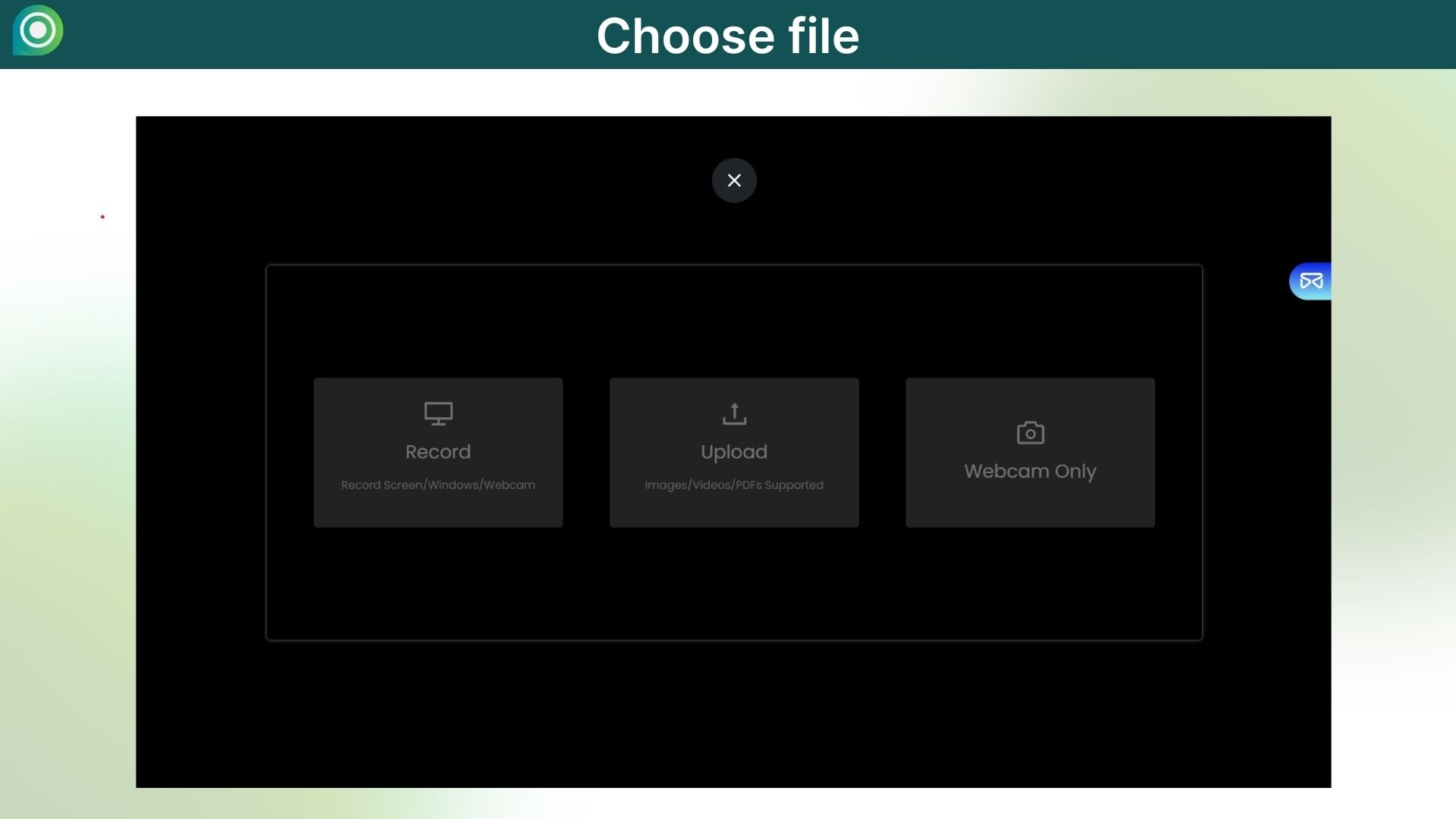This screenshot has width=1456, height=819.
Task: Click the small red dot at left
Action: tap(102, 217)
